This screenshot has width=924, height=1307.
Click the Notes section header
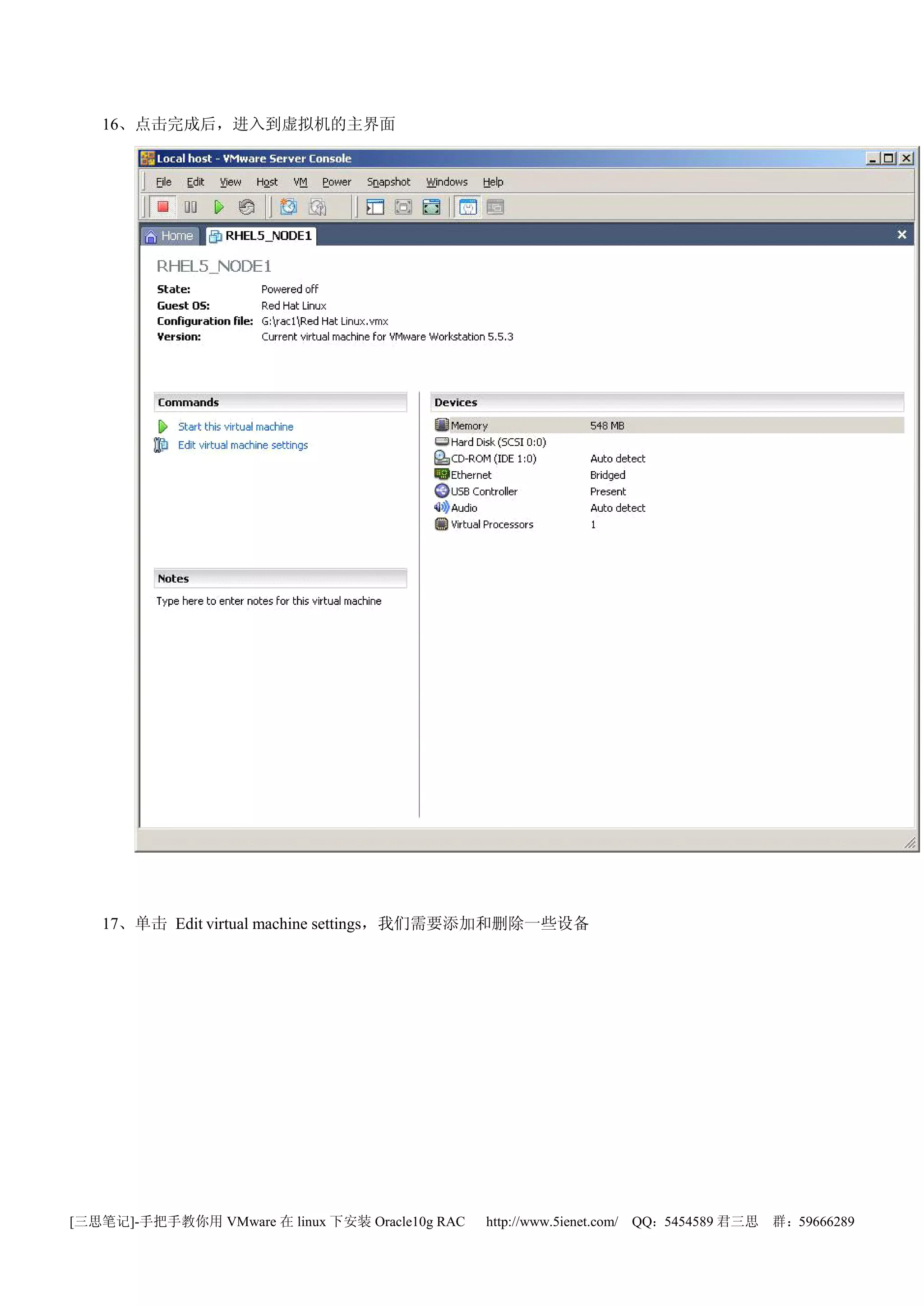(x=280, y=579)
